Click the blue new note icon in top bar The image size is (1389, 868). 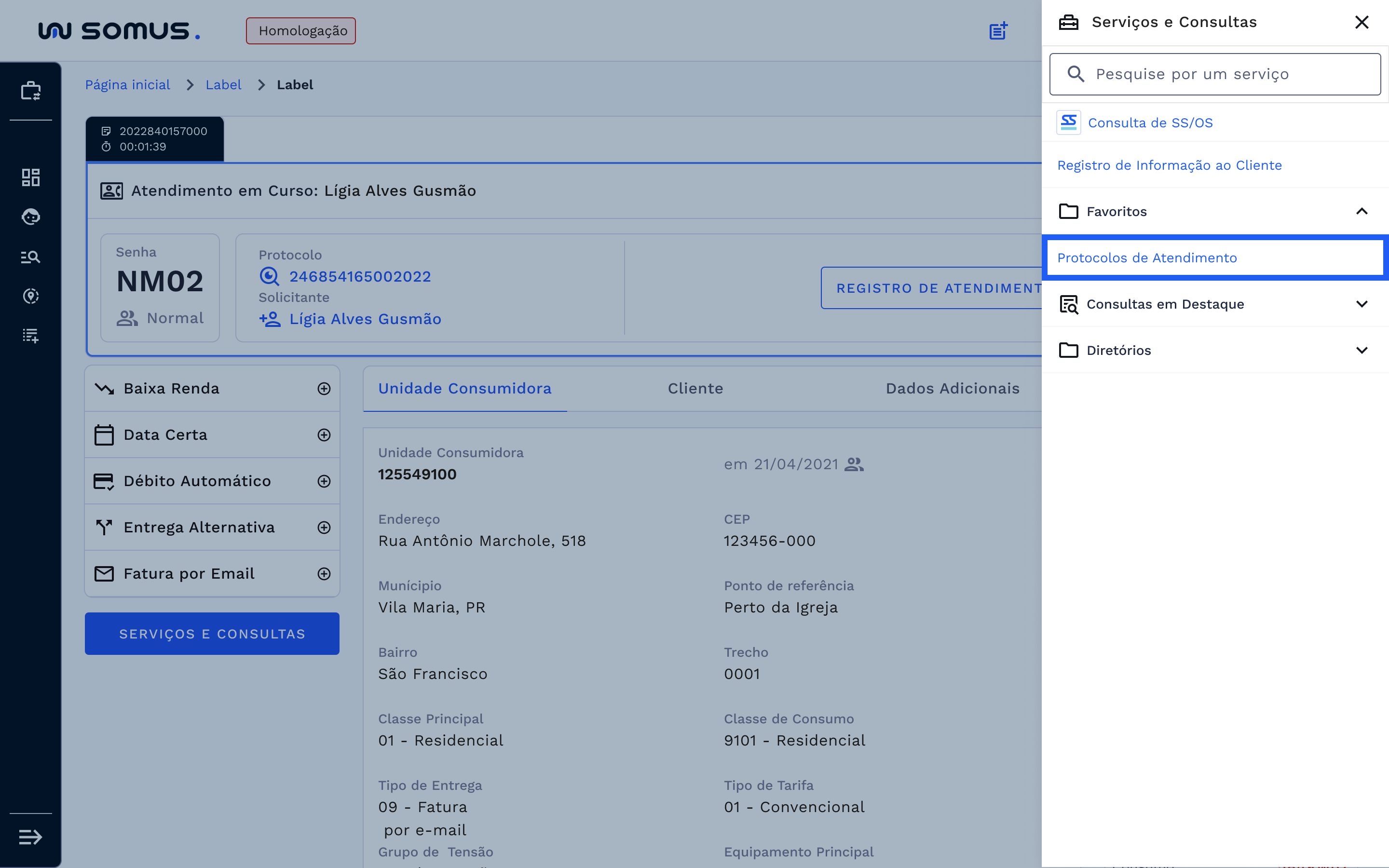pyautogui.click(x=998, y=30)
